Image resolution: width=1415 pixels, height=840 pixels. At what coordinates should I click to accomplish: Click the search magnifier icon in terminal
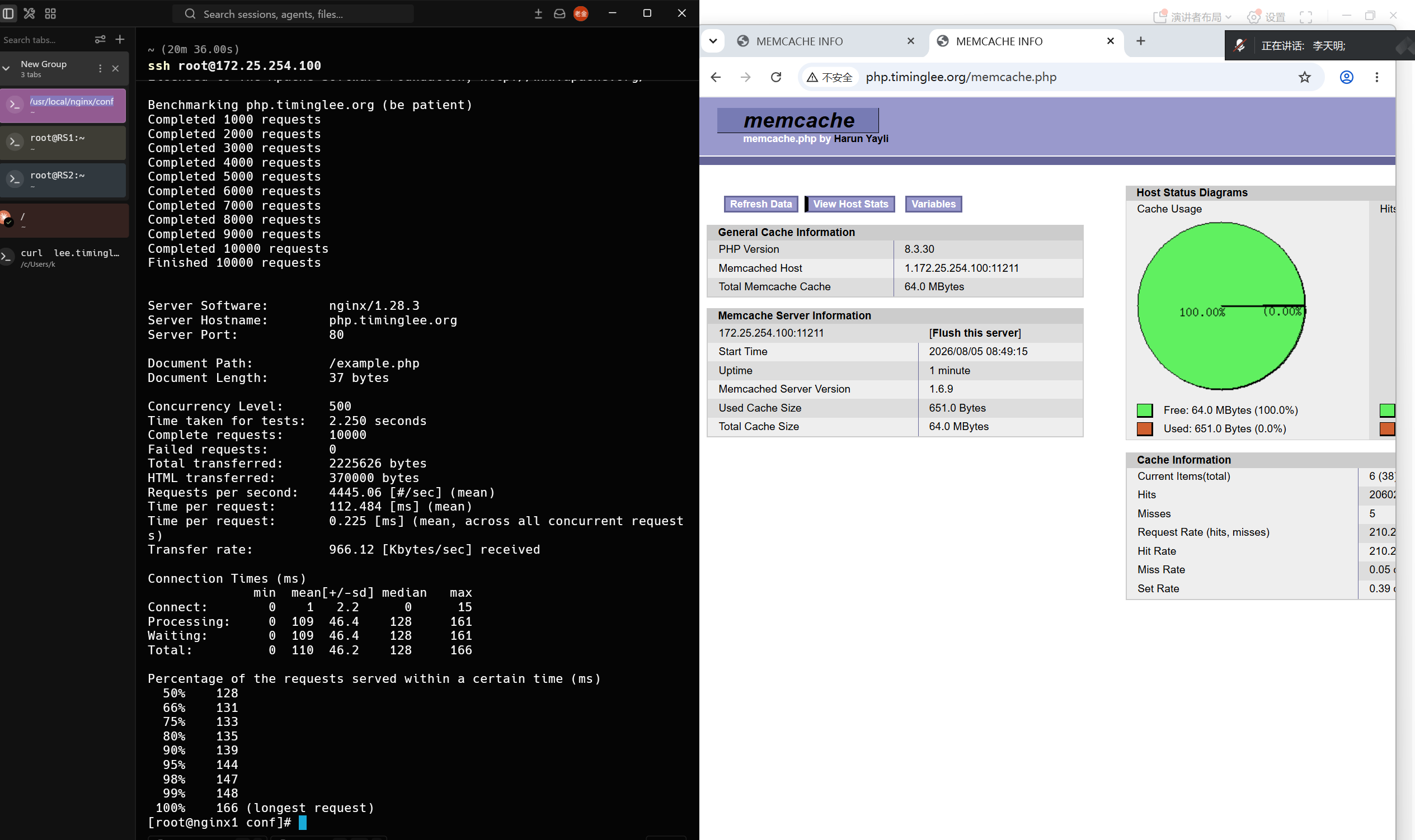coord(190,14)
